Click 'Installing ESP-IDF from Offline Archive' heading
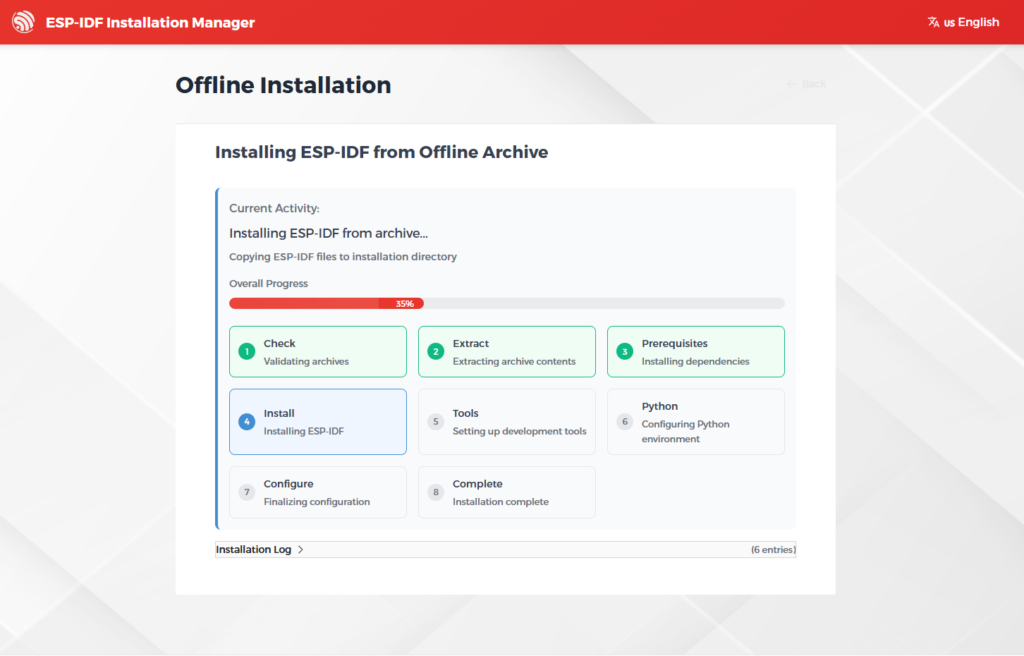 pyautogui.click(x=381, y=152)
